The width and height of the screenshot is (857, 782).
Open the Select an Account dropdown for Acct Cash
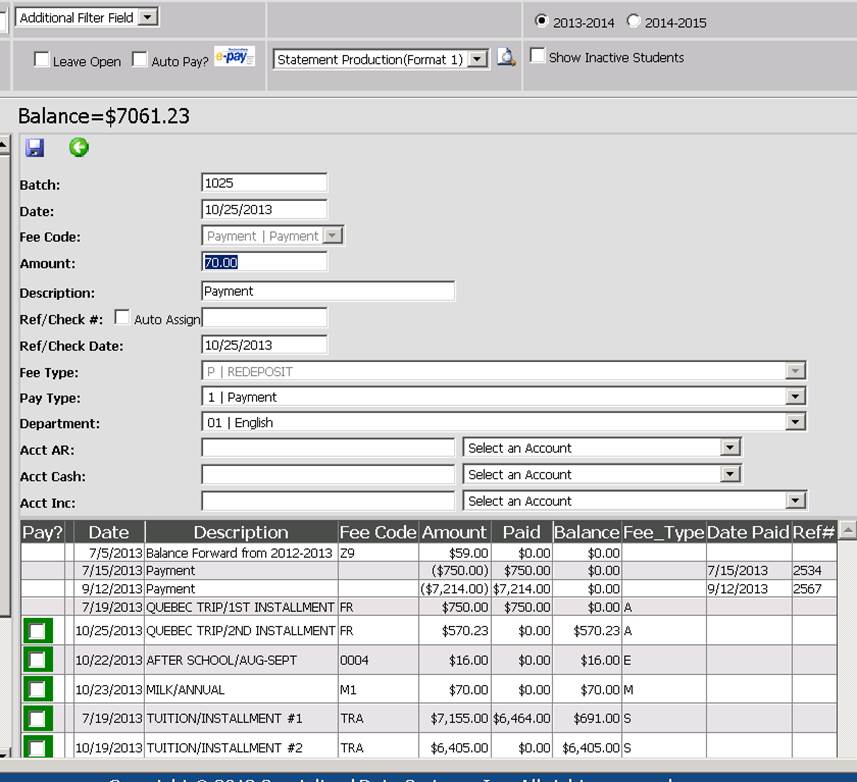coord(729,474)
